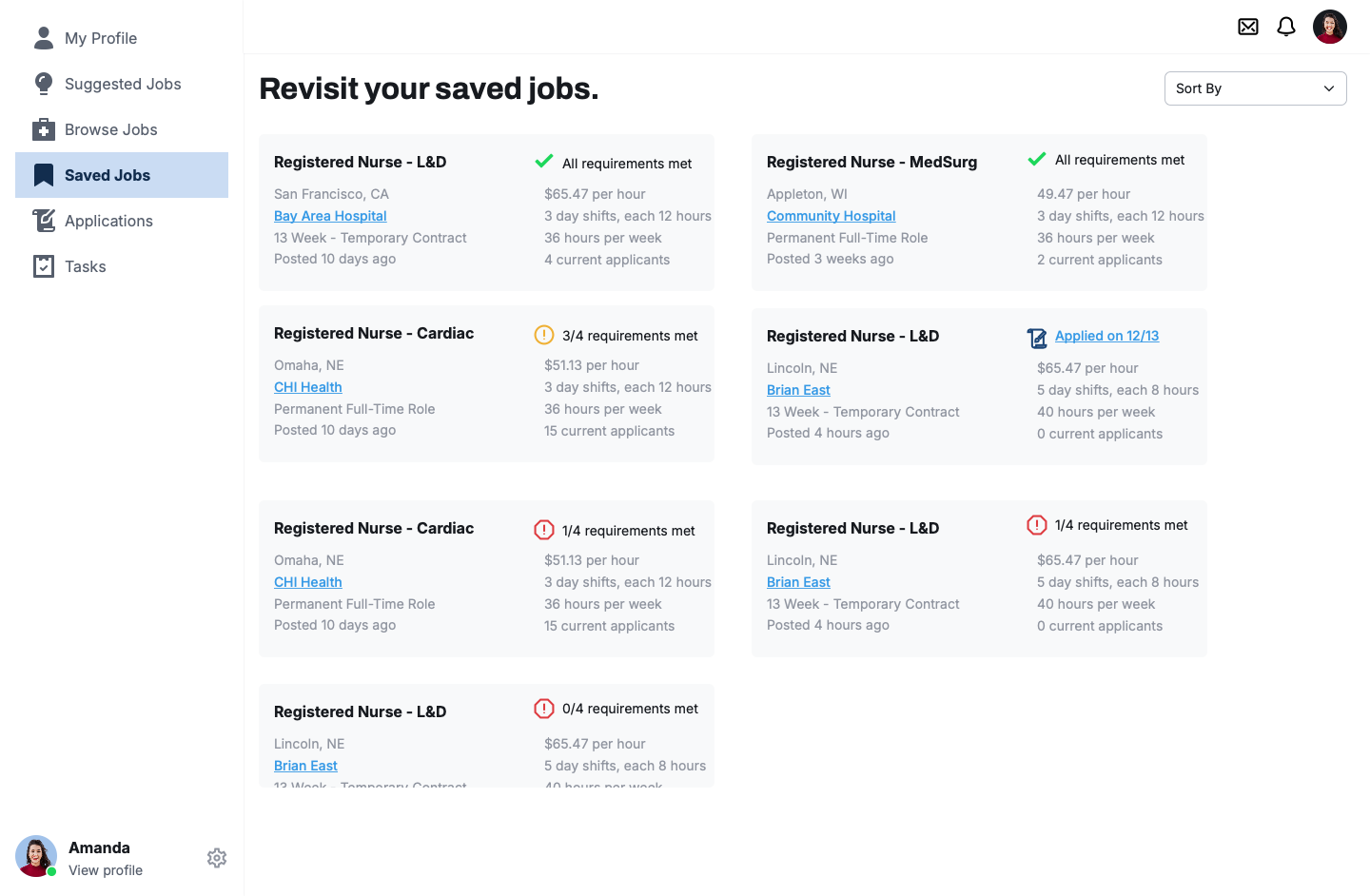Open the Saved Jobs menu item
The height and width of the screenshot is (896, 1370).
coord(122,175)
